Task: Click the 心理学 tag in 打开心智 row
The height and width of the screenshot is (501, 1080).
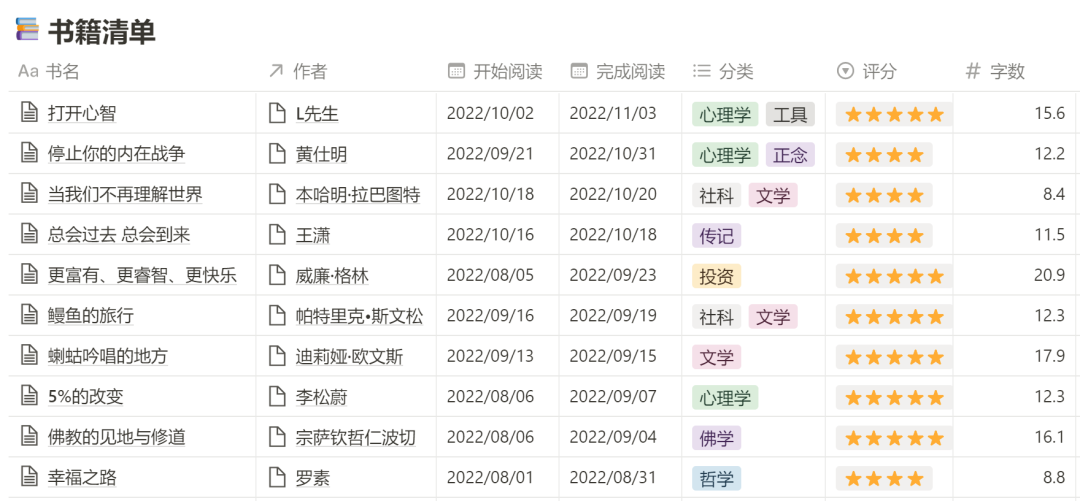Action: 725,114
